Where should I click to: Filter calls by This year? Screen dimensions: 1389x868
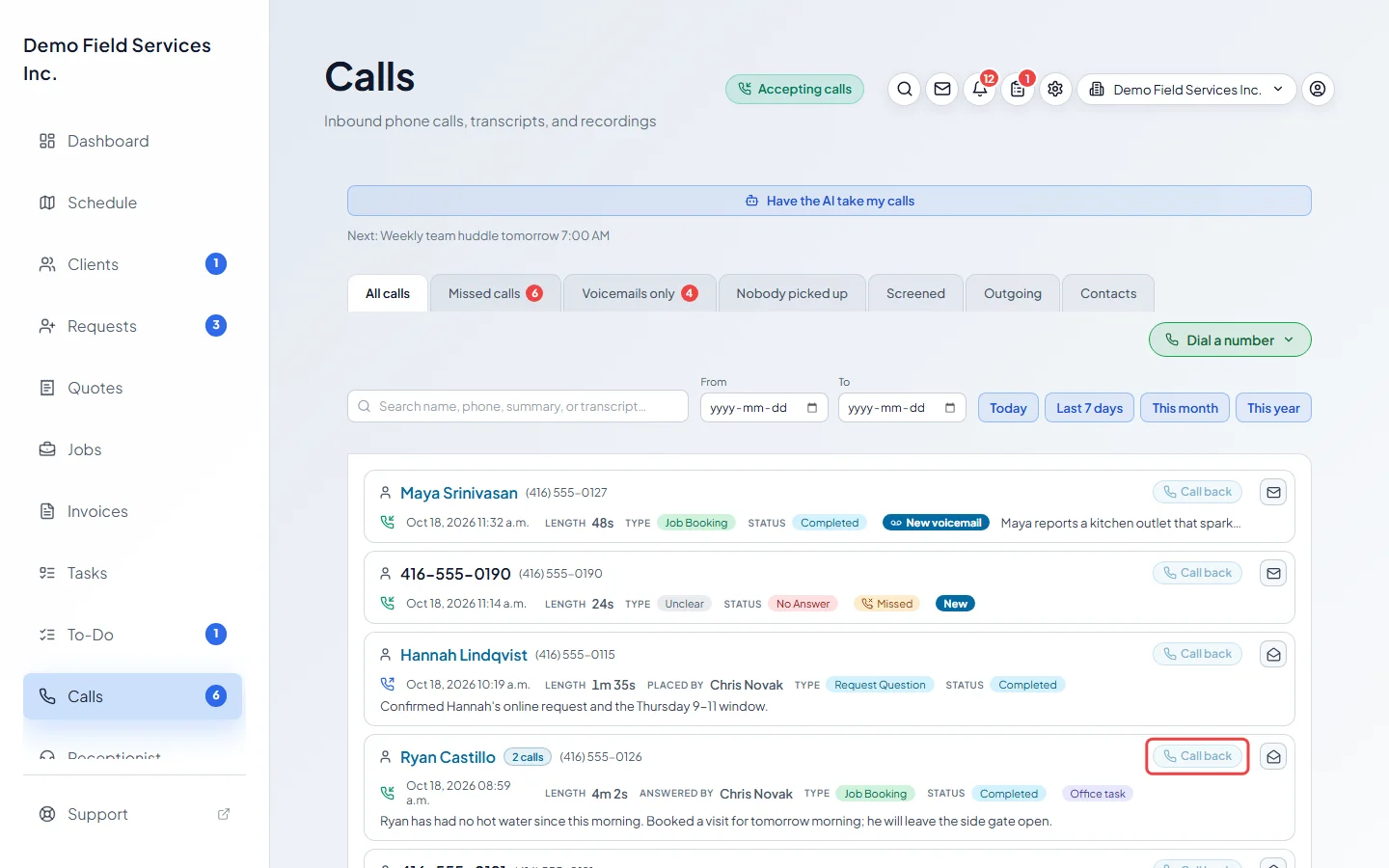pos(1273,408)
